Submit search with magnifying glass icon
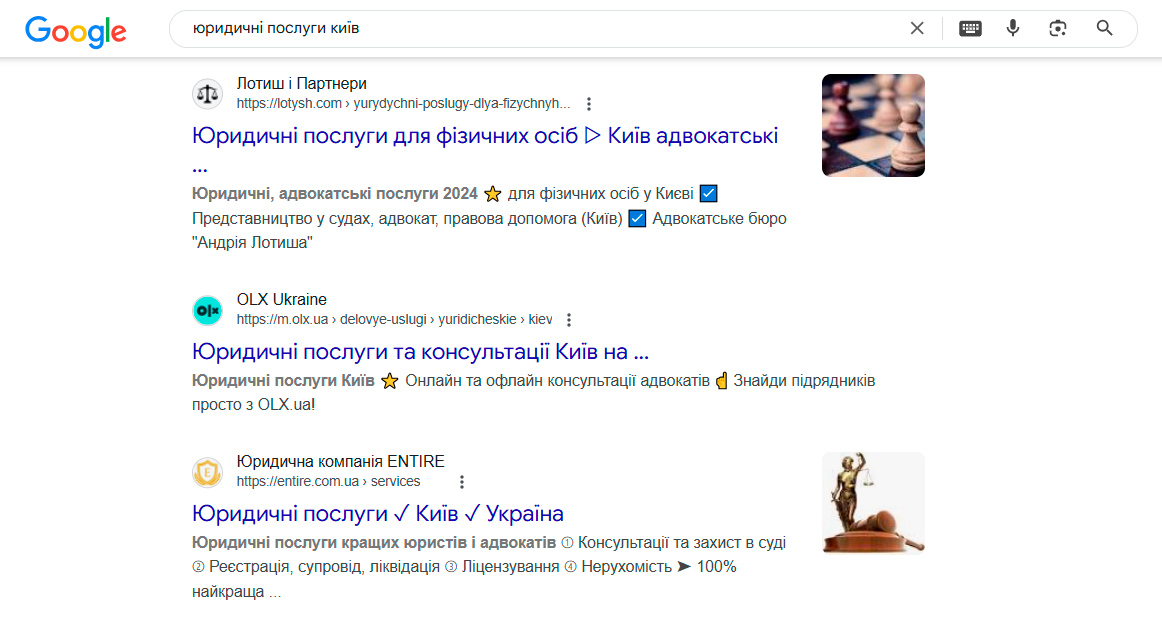 (1104, 28)
